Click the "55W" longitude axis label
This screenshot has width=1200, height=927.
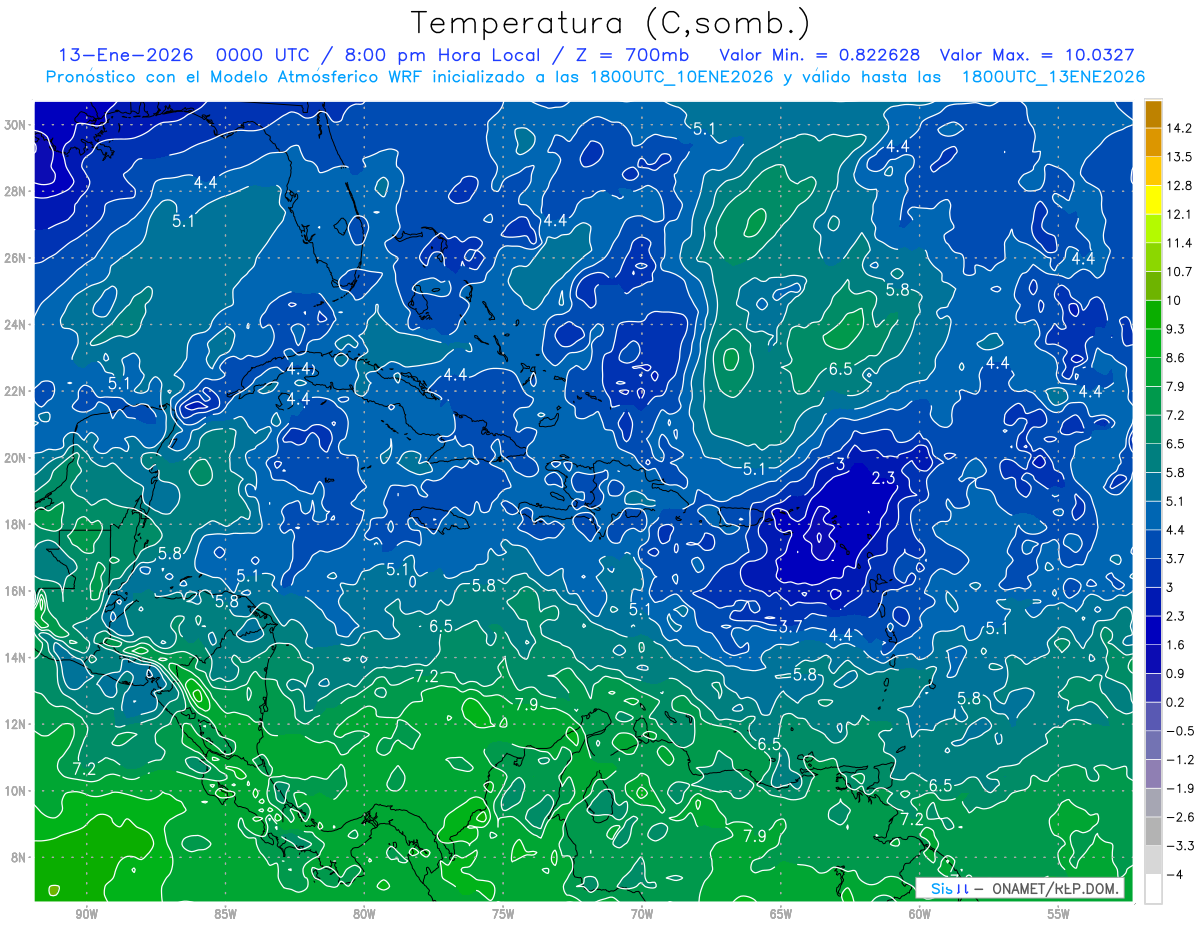(1059, 914)
